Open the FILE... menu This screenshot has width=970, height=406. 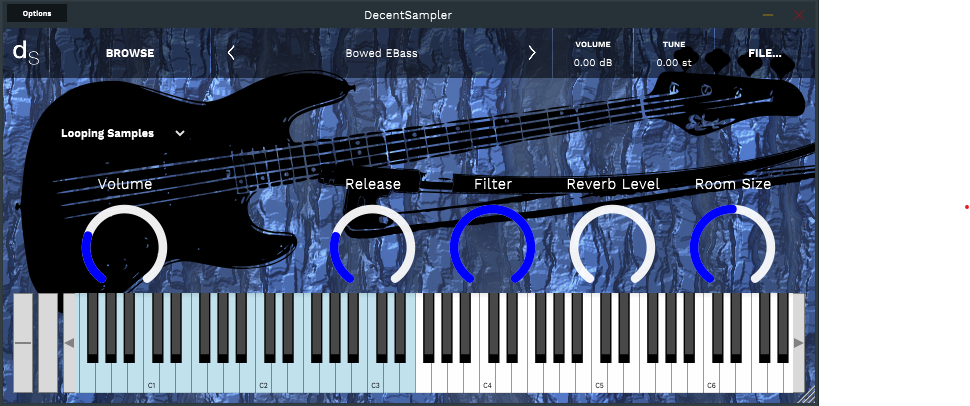coord(765,53)
